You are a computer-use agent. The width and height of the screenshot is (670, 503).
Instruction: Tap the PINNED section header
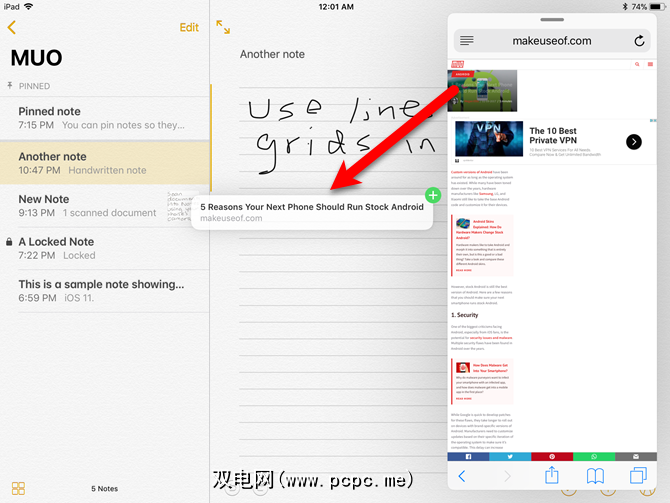click(x=34, y=86)
